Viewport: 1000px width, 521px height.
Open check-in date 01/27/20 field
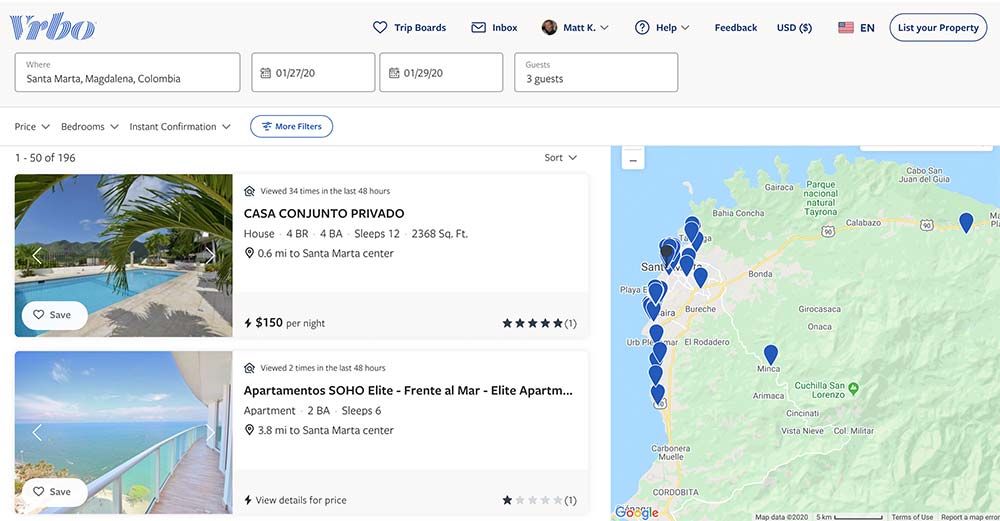313,72
